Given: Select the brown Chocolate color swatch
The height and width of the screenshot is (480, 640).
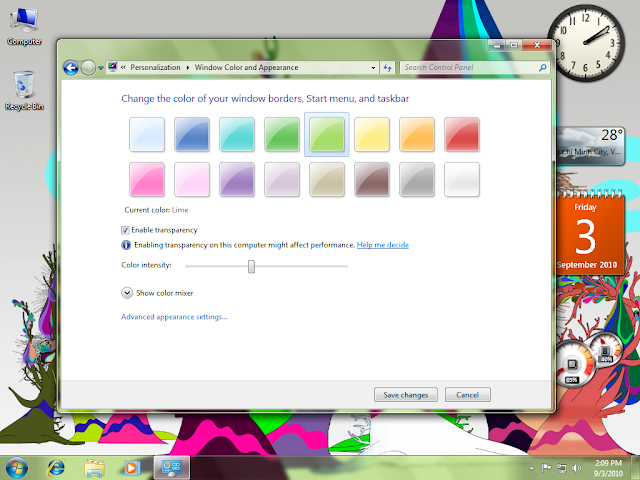Looking at the screenshot, I should [372, 179].
